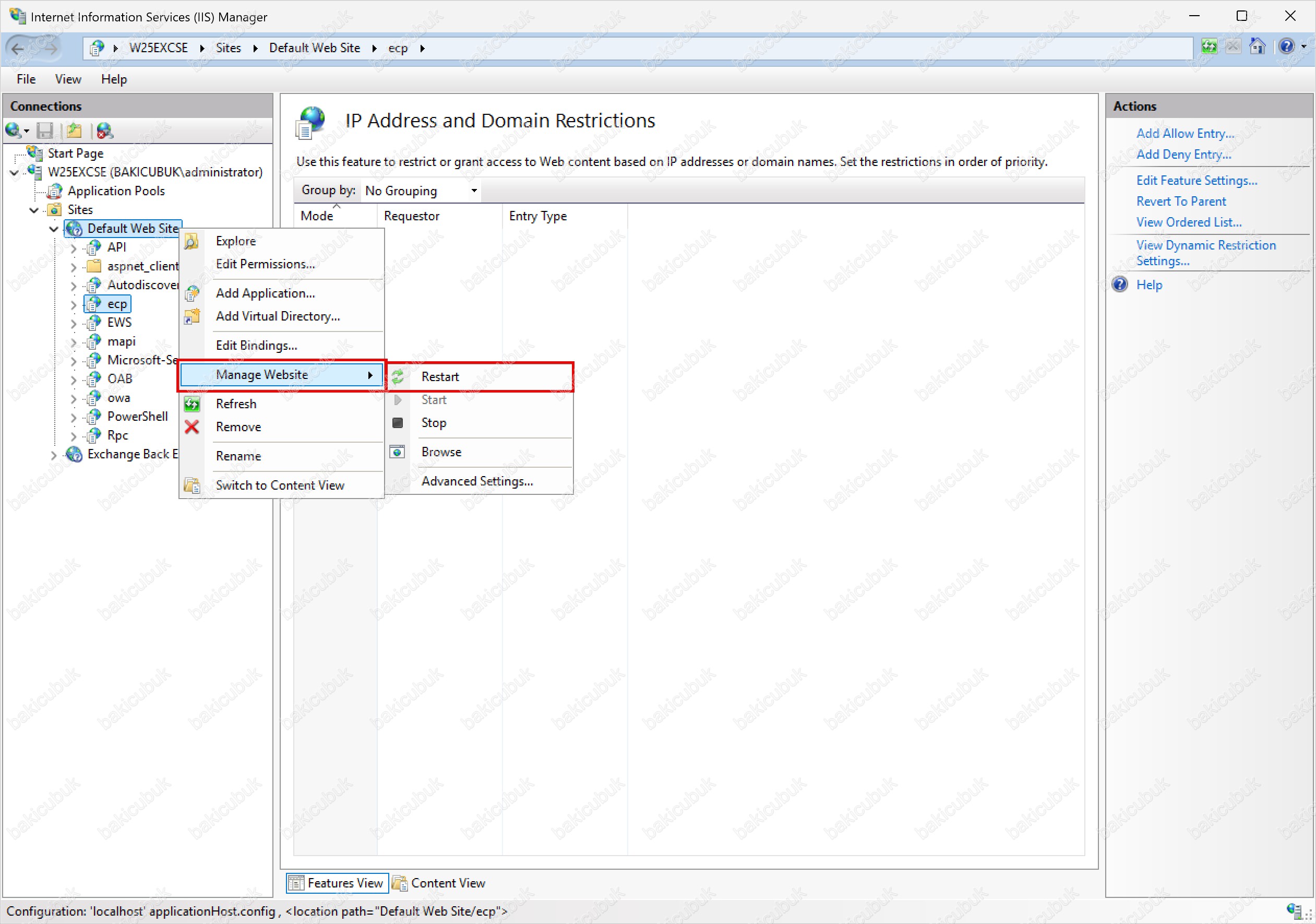Select the ecp virtual directory
Image resolution: width=1316 pixels, height=924 pixels.
(x=117, y=304)
